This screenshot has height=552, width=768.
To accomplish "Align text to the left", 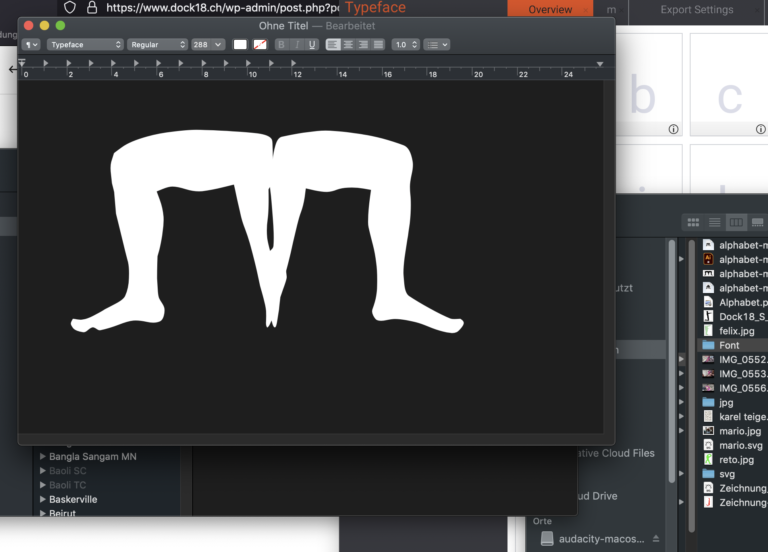I will [333, 45].
